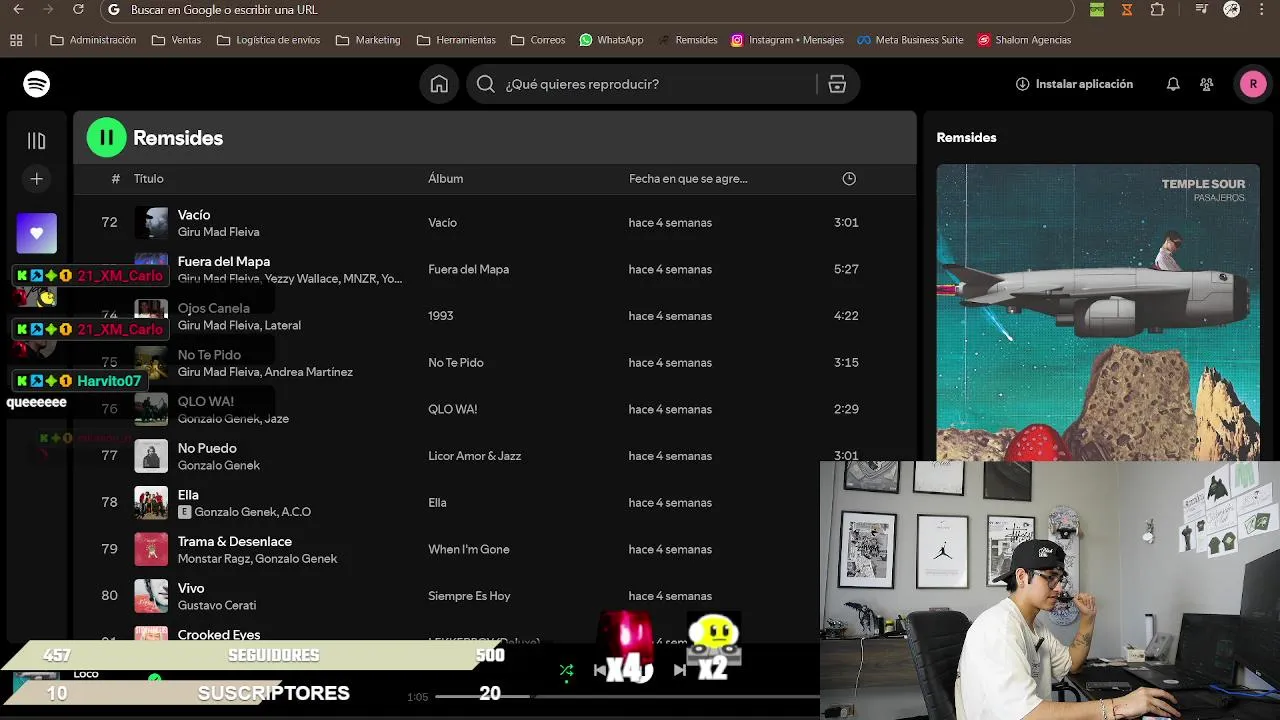The image size is (1280, 720).
Task: Open artist Gustavo Cerati link
Action: (x=216, y=605)
